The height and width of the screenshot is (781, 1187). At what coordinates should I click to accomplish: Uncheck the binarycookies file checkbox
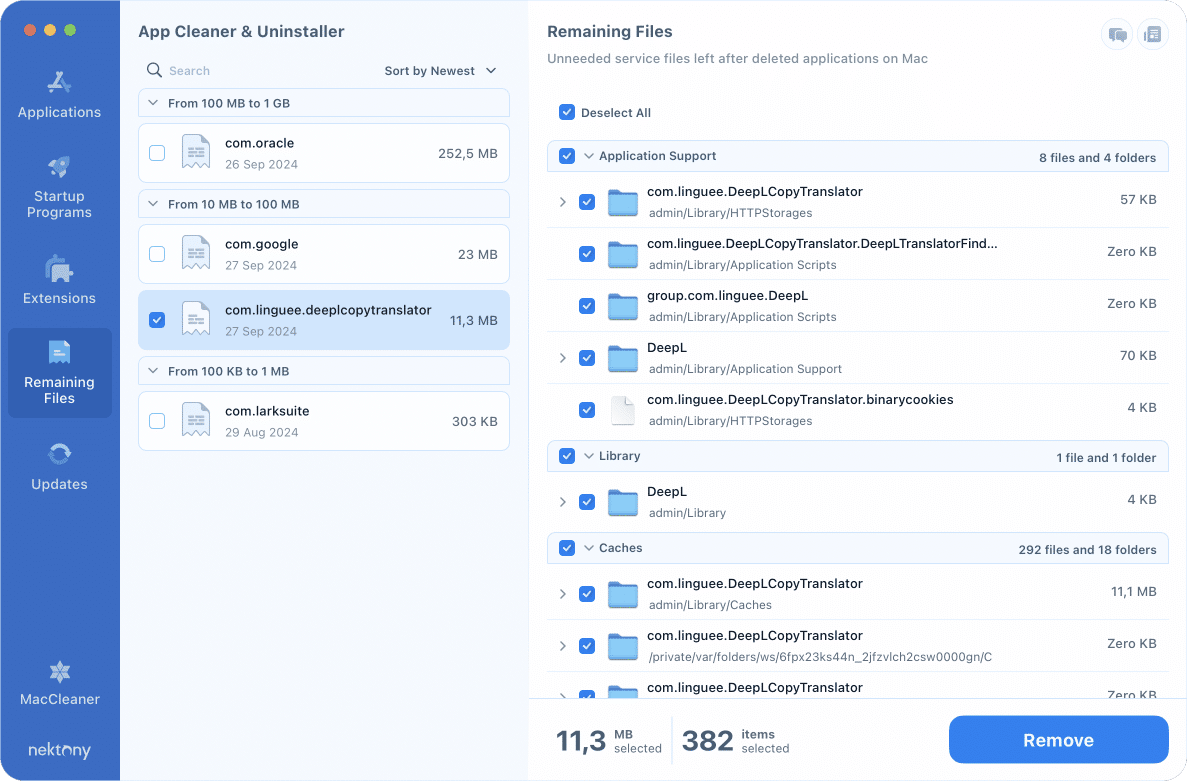tap(587, 409)
